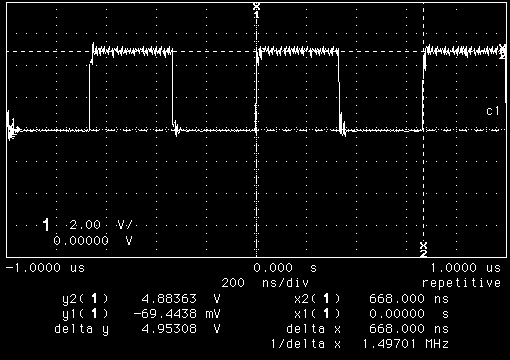Click the x1 cursor marker at top

[256, 10]
